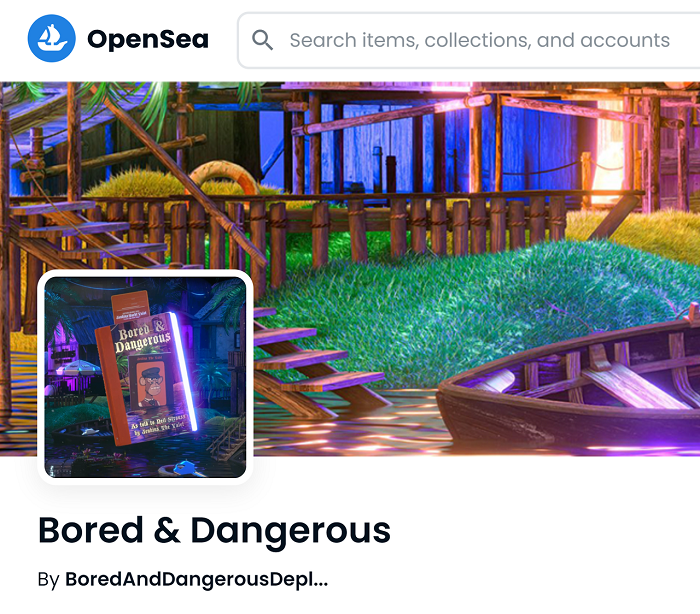Click the magnifying glass search icon
This screenshot has width=700, height=614.
[262, 40]
